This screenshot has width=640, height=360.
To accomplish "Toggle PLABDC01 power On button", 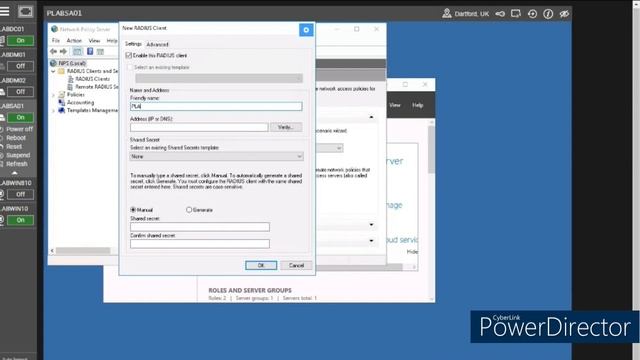I will coord(20,40).
